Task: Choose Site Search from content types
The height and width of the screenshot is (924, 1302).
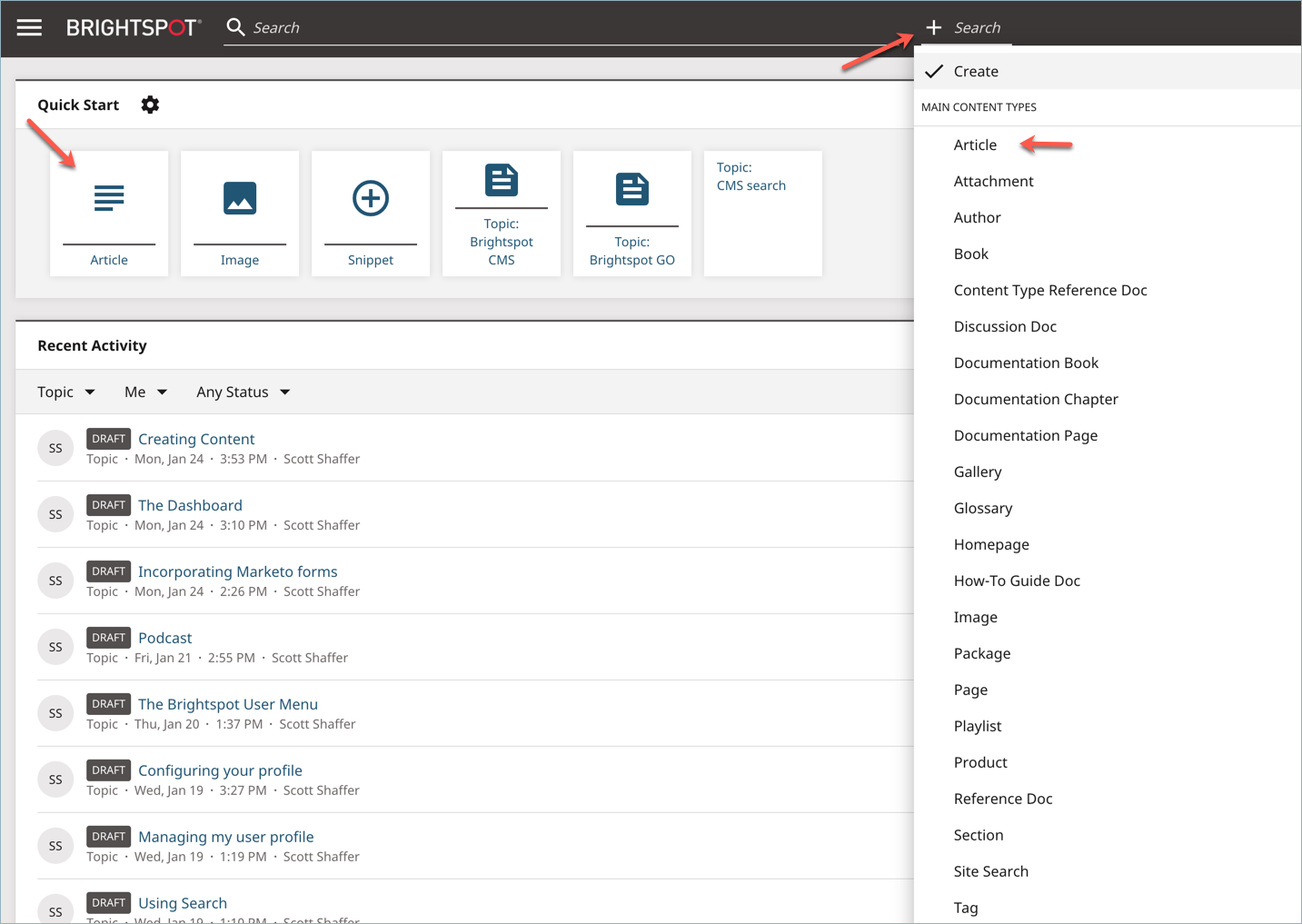Action: (991, 871)
